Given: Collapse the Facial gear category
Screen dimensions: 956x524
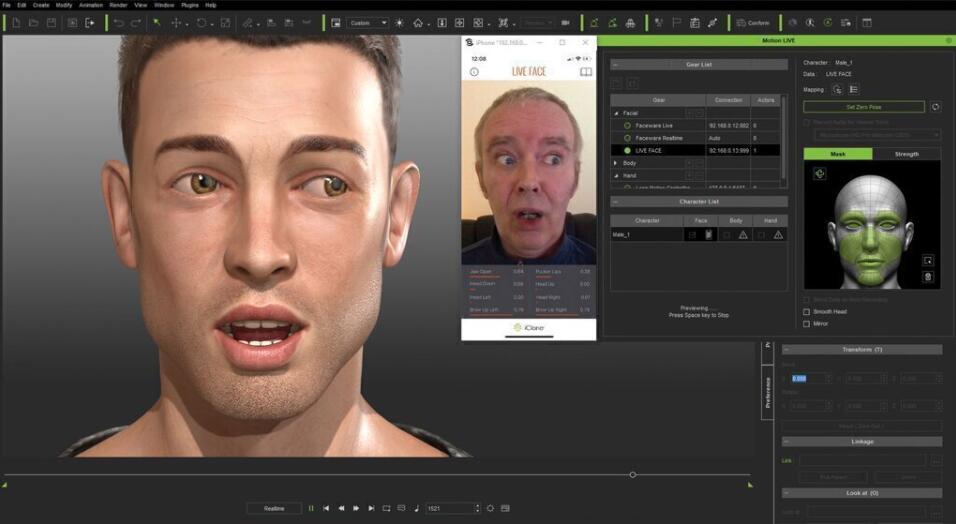Looking at the screenshot, I should (x=616, y=113).
